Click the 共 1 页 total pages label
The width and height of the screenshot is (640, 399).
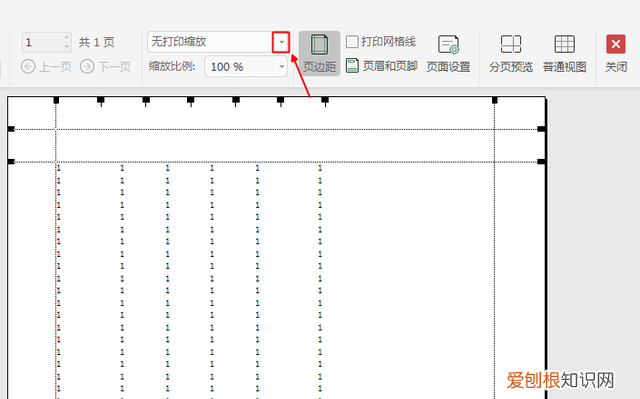pyautogui.click(x=96, y=42)
